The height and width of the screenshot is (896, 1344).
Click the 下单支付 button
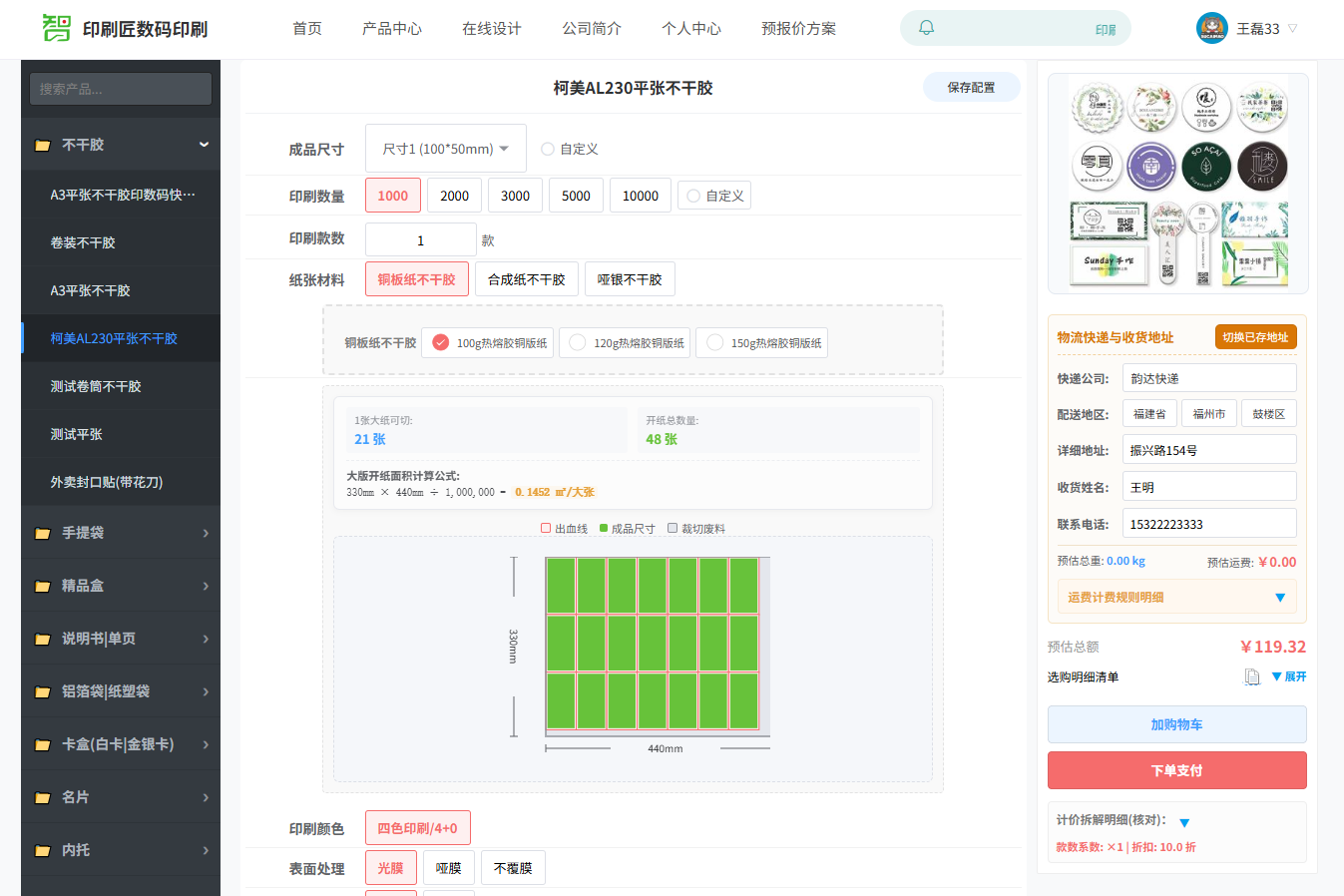tap(1177, 770)
